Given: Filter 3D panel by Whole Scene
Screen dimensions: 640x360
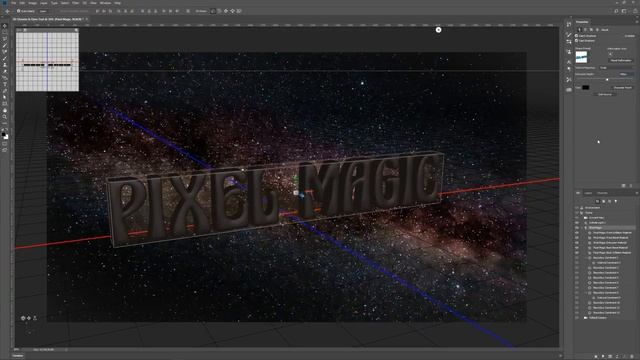Looking at the screenshot, I should coord(597,201).
